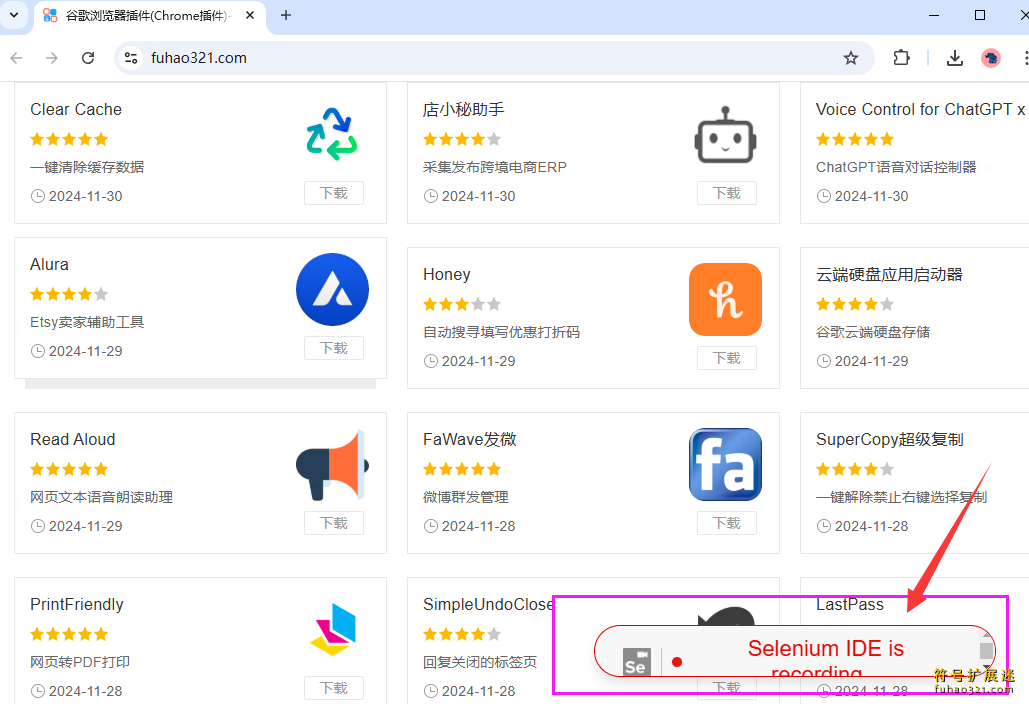The image size is (1029, 704).
Task: Select the 谷歌浏览器插件 tab
Action: (x=150, y=16)
